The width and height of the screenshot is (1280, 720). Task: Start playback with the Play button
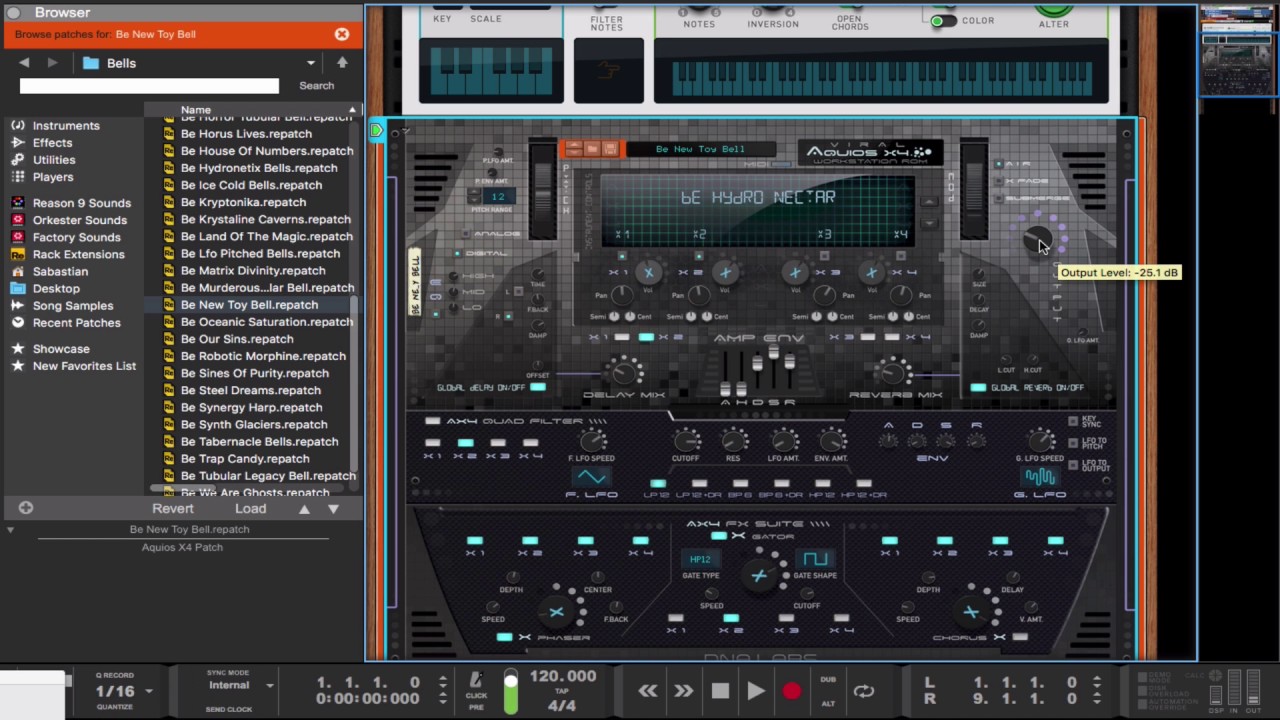pyautogui.click(x=756, y=690)
